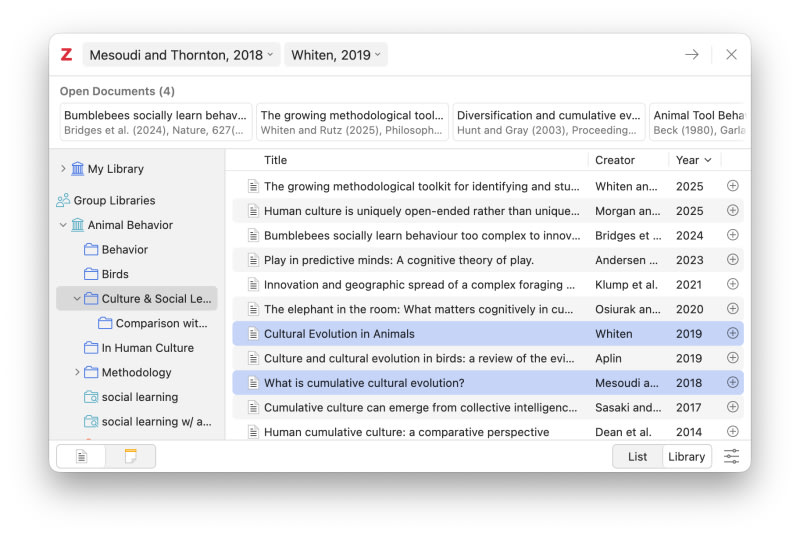Click the Zotero Z logo icon
800x537 pixels.
pos(66,55)
